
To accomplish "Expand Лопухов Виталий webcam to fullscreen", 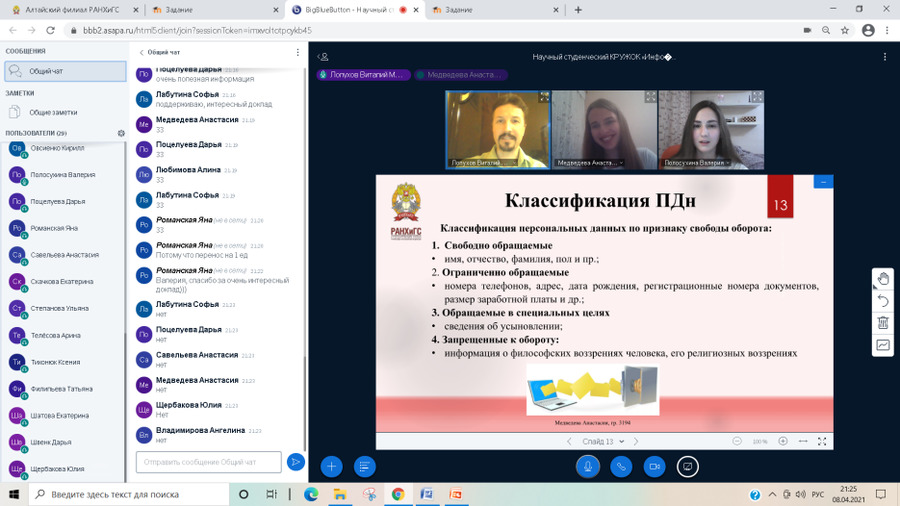I will tap(544, 97).
